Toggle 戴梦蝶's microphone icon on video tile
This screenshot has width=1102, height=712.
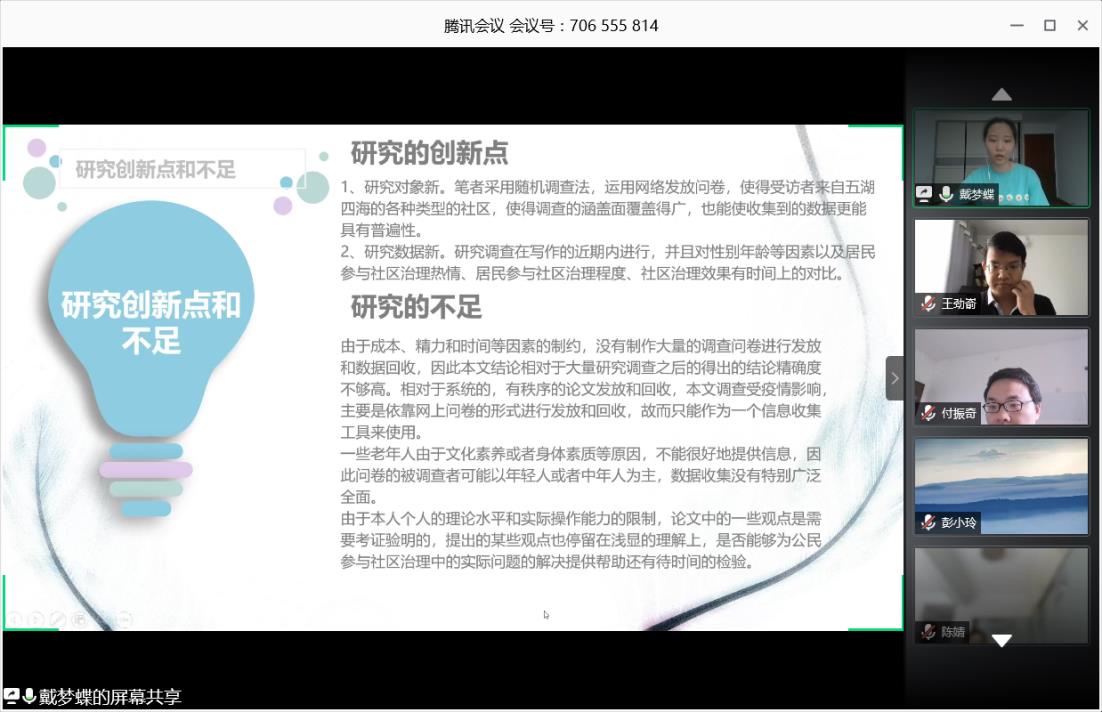coord(946,194)
